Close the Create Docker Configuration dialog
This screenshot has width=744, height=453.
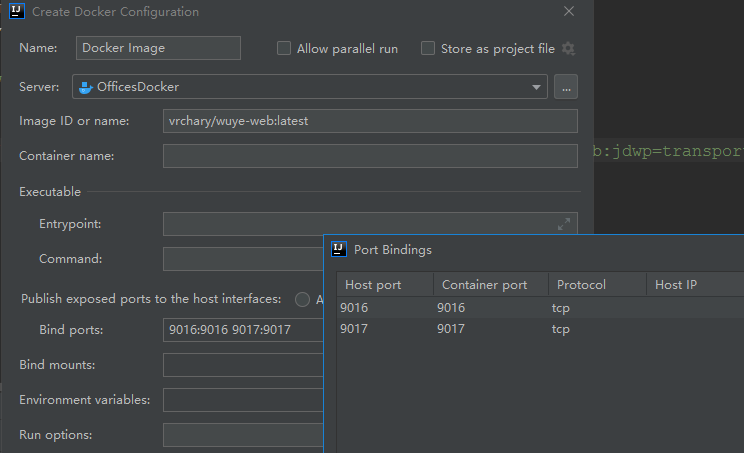[x=569, y=12]
